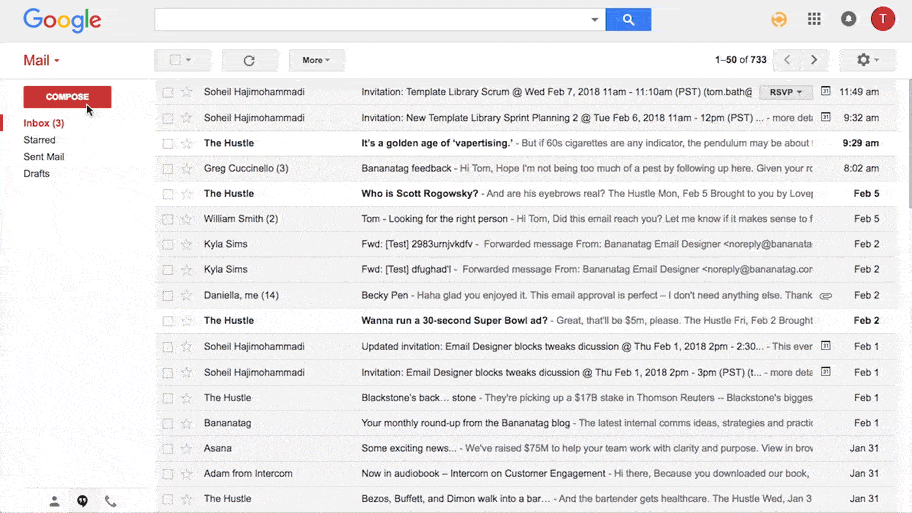Check the Bananatag email checkbox
This screenshot has height=513, width=912.
coord(168,423)
